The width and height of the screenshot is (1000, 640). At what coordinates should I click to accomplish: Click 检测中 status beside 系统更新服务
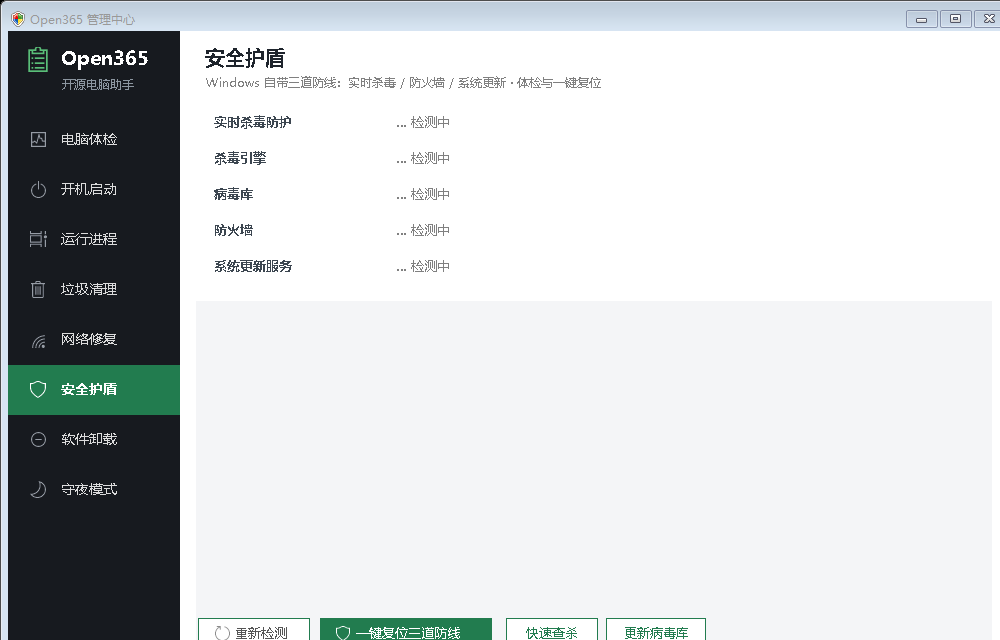pyautogui.click(x=423, y=266)
